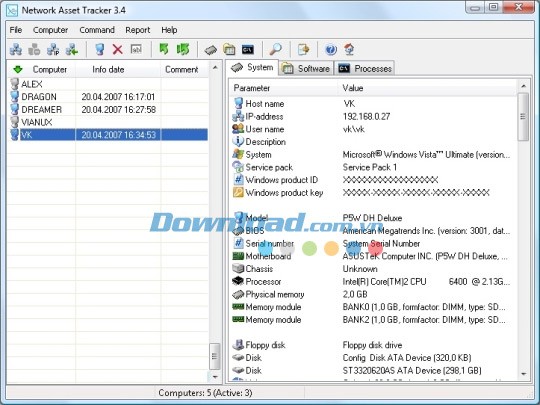Open the Help menu
This screenshot has width=540, height=405.
[x=169, y=30]
